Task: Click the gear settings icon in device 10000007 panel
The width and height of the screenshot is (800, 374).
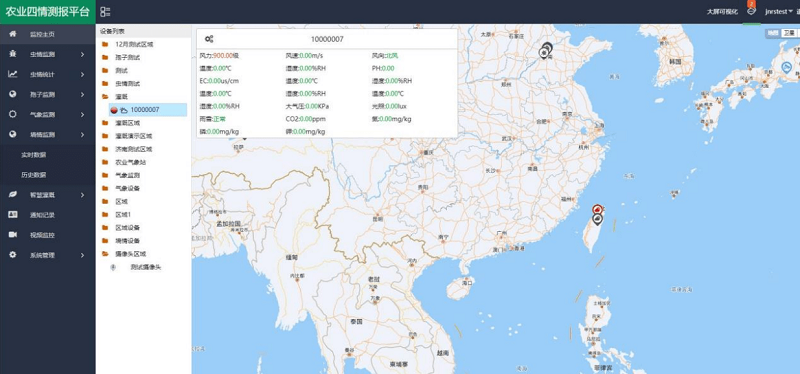Action: (209, 39)
